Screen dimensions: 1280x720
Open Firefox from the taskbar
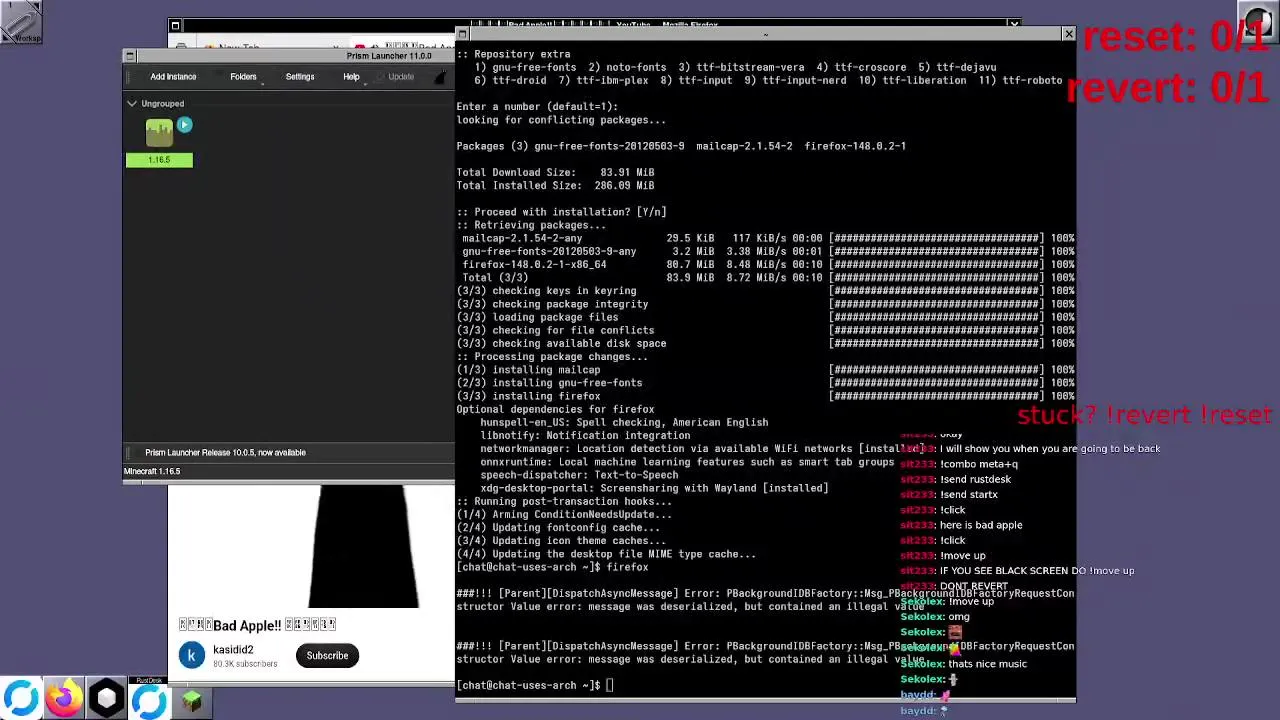tap(63, 699)
